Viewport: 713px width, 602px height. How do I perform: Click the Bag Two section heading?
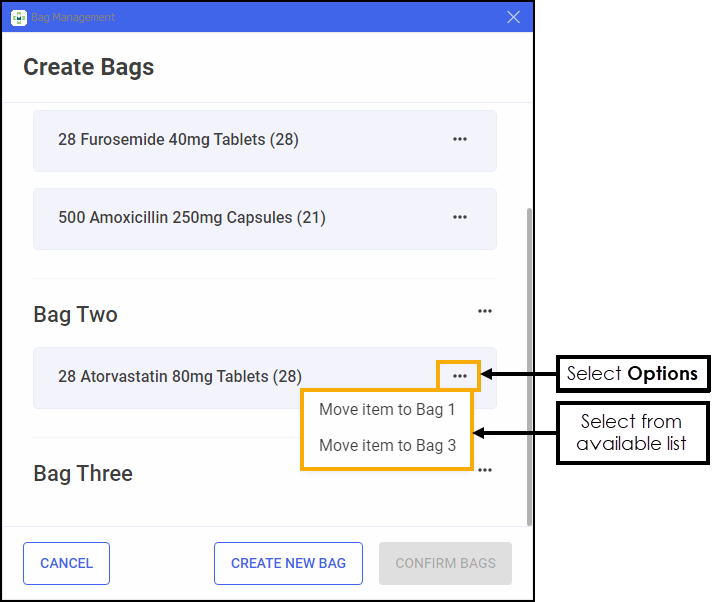(76, 315)
